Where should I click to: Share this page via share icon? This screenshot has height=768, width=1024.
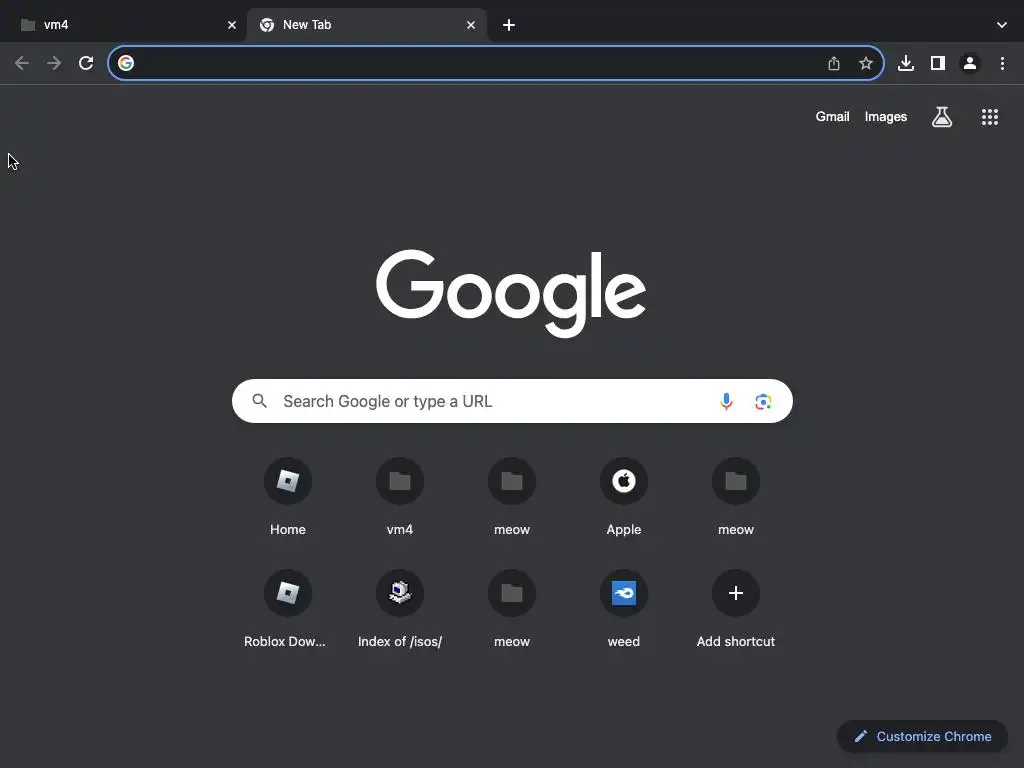coord(834,63)
